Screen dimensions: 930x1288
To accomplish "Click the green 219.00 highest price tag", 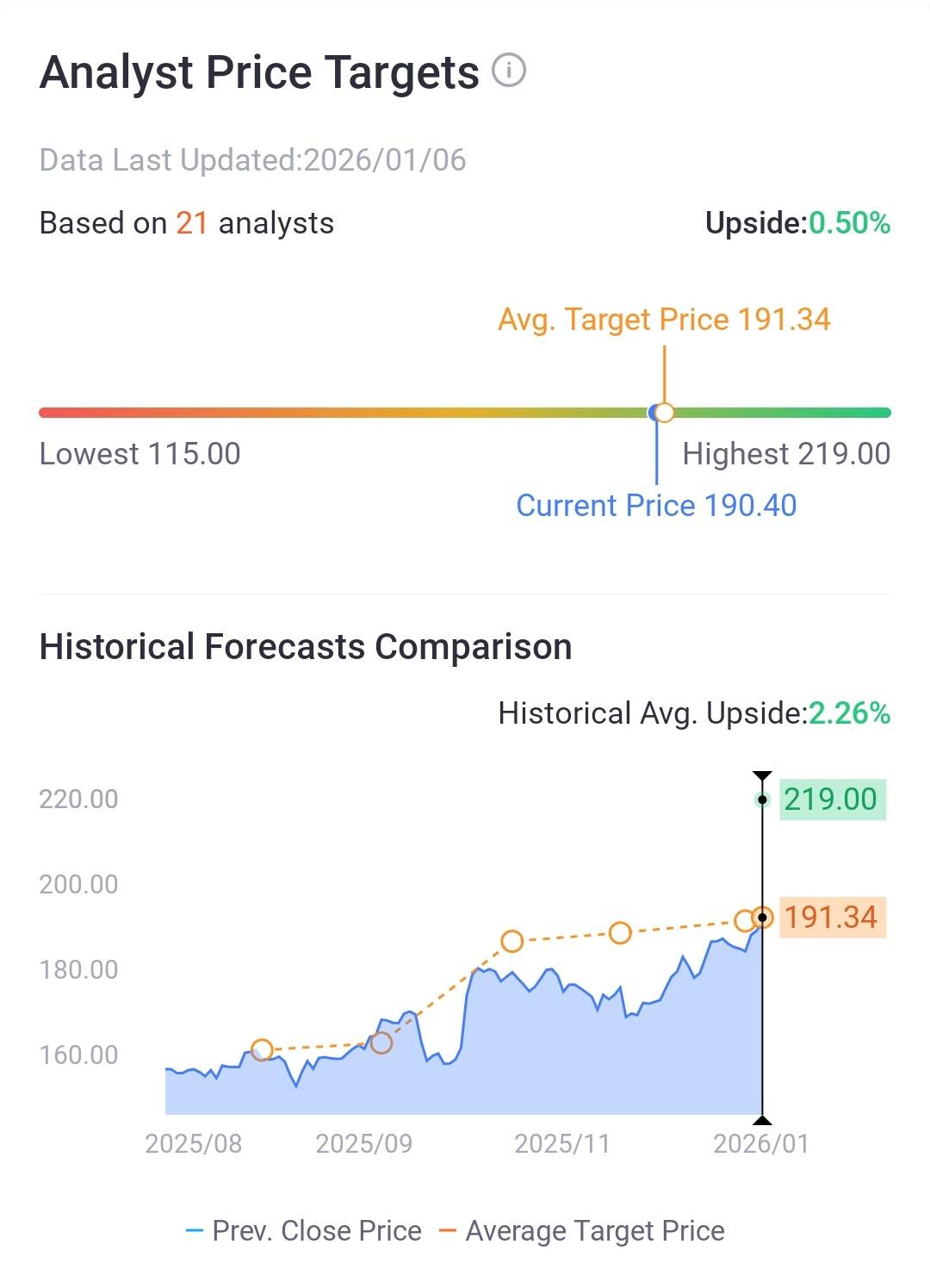I will tap(832, 800).
